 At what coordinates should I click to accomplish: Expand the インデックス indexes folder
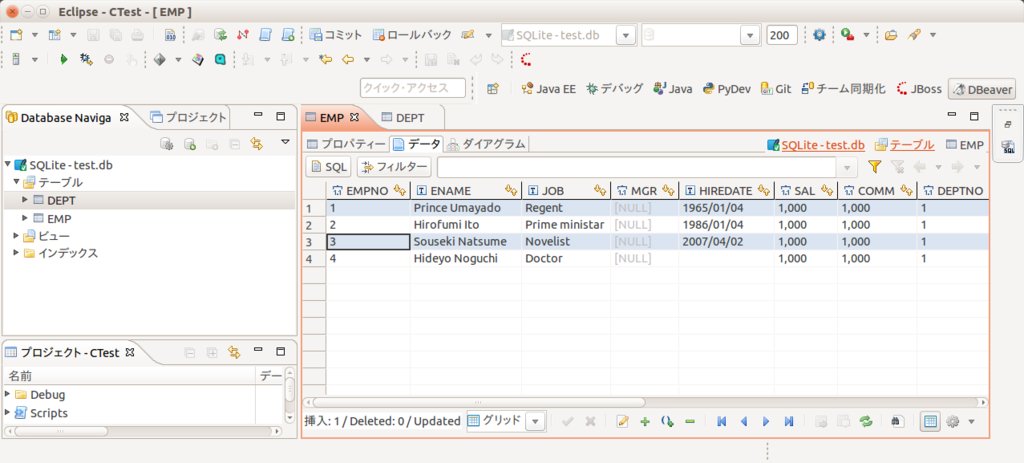[16, 253]
